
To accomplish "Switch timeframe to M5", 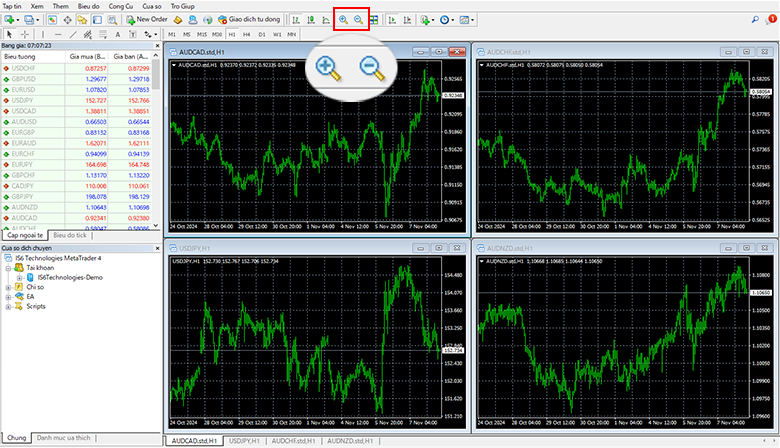I will click(x=187, y=34).
